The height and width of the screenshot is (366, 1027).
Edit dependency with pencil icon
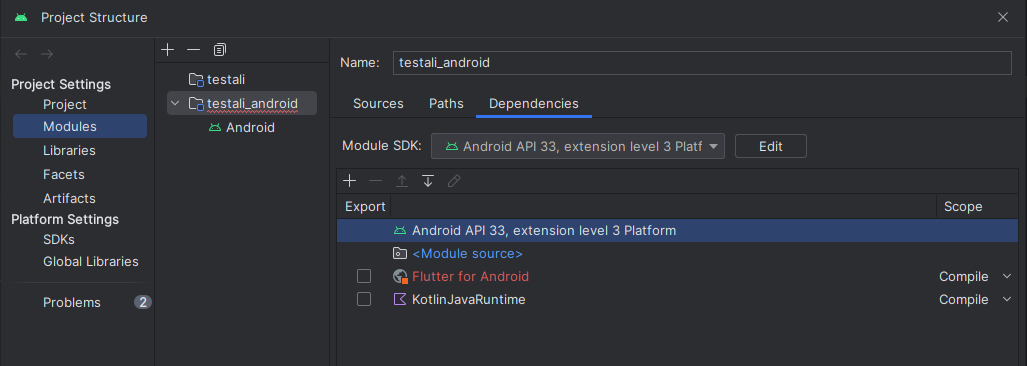click(454, 181)
